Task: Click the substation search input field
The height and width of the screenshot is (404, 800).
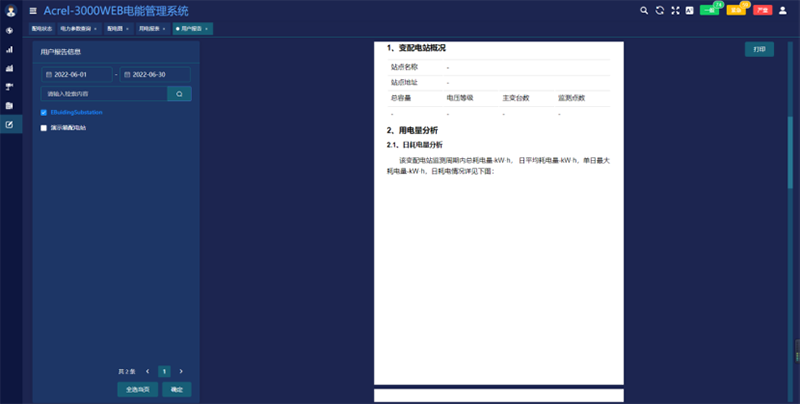Action: (104, 93)
